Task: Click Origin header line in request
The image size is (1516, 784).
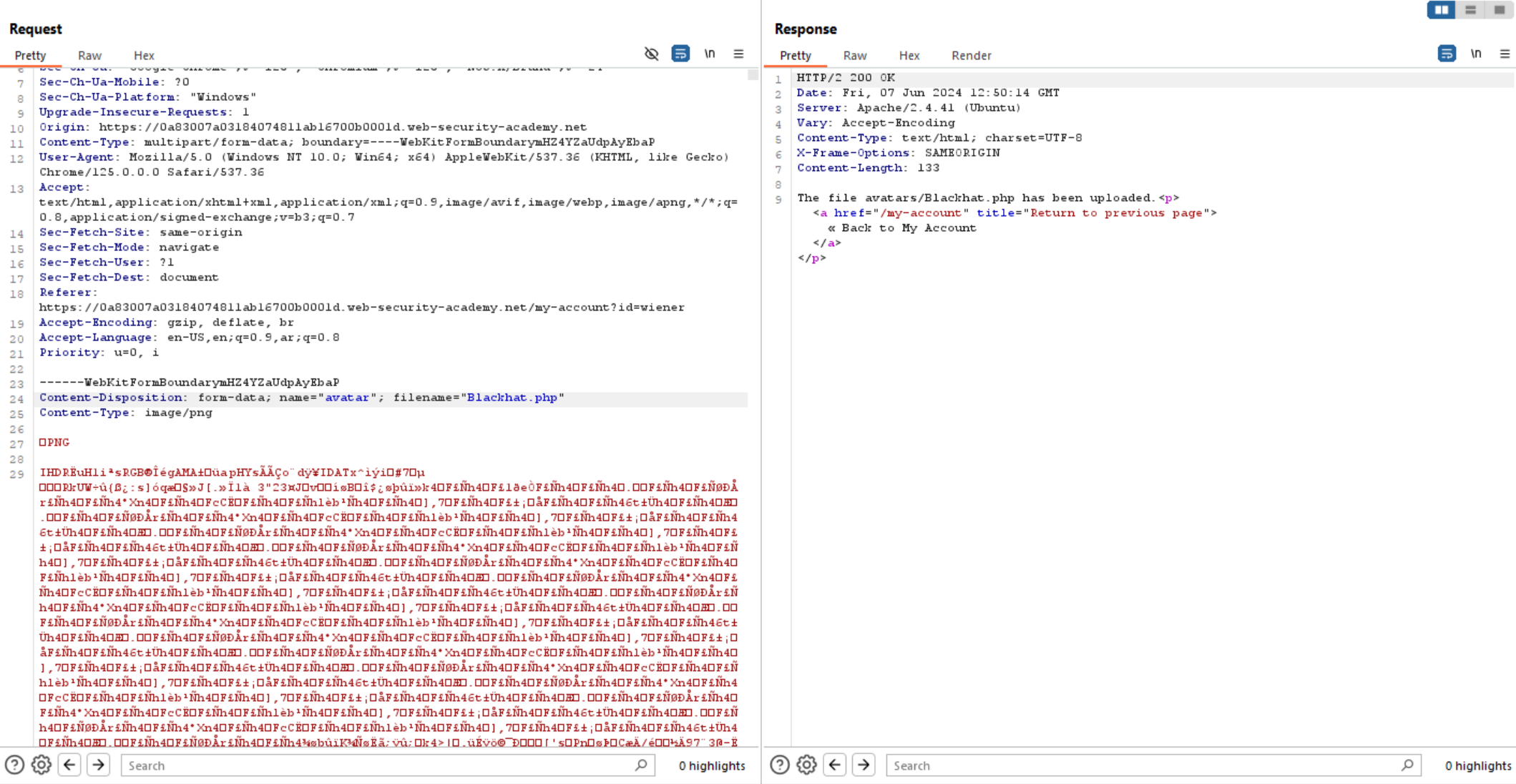Action: [x=313, y=127]
